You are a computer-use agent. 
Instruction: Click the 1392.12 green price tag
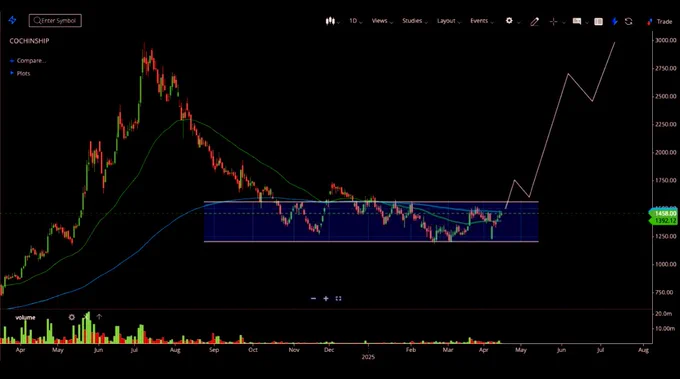coord(664,221)
